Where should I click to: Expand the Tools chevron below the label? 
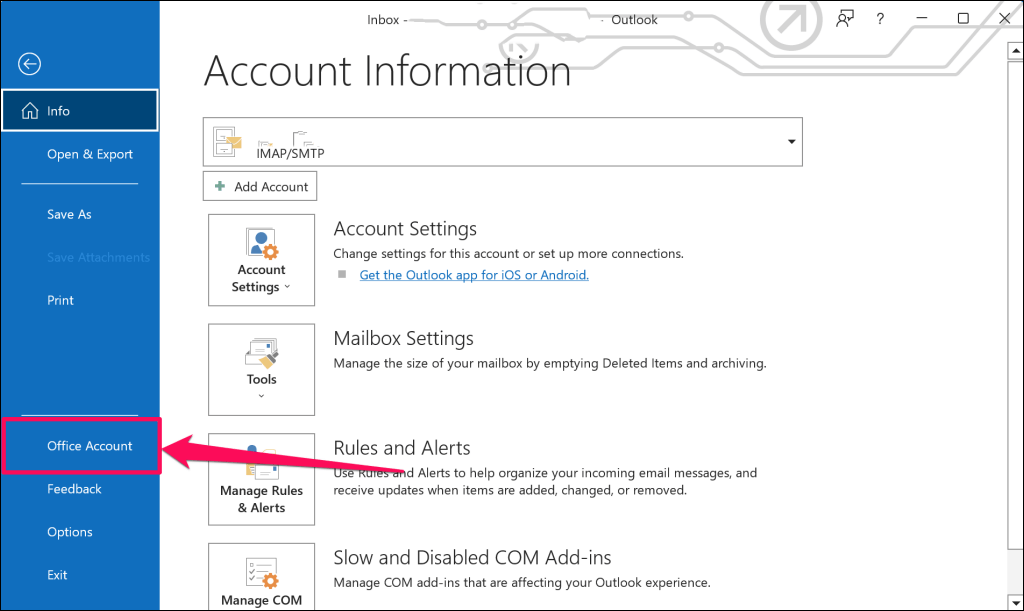click(x=261, y=396)
